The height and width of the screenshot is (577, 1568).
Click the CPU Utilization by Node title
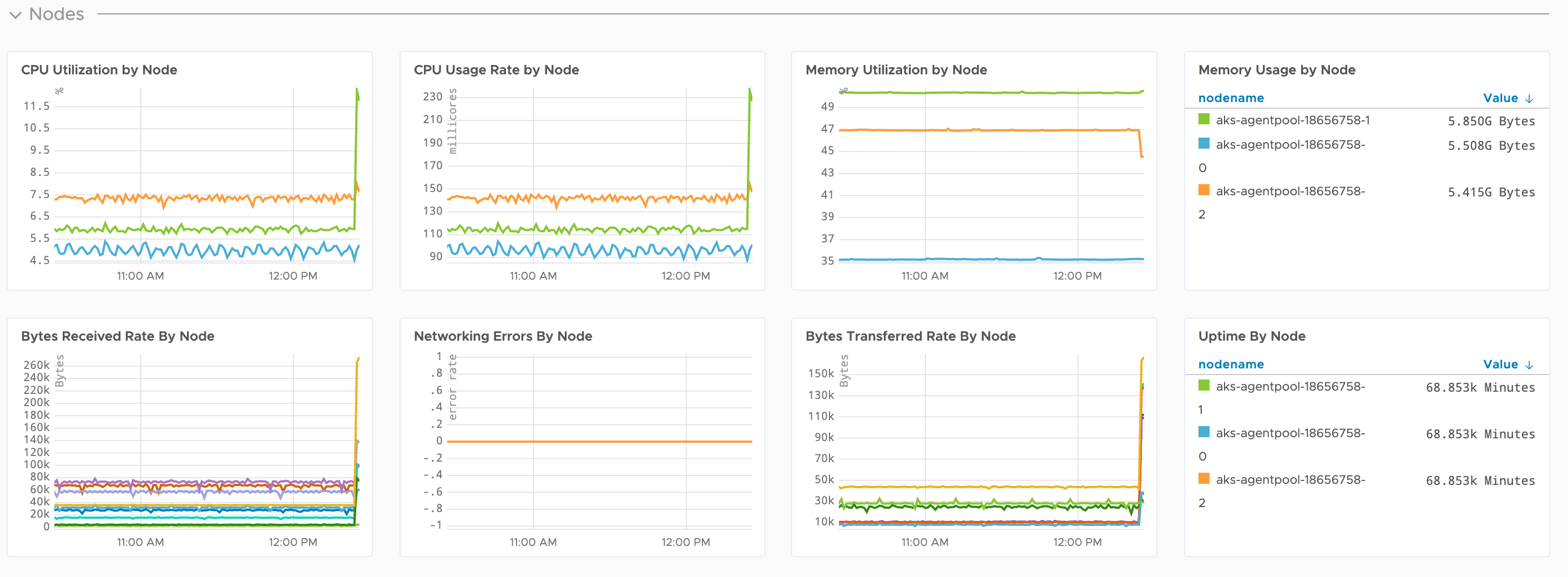coord(99,70)
